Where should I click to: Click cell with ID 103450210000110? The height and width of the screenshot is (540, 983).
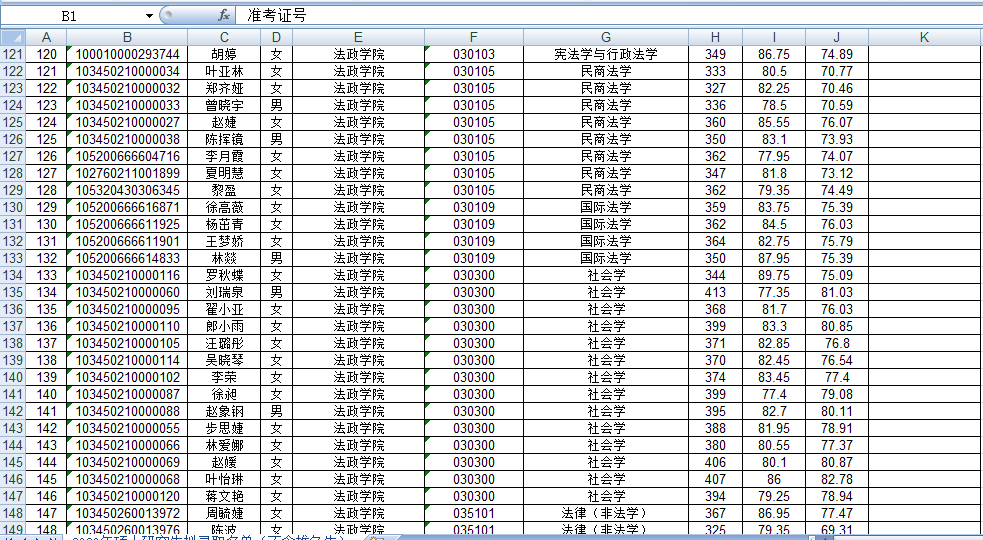click(x=127, y=326)
